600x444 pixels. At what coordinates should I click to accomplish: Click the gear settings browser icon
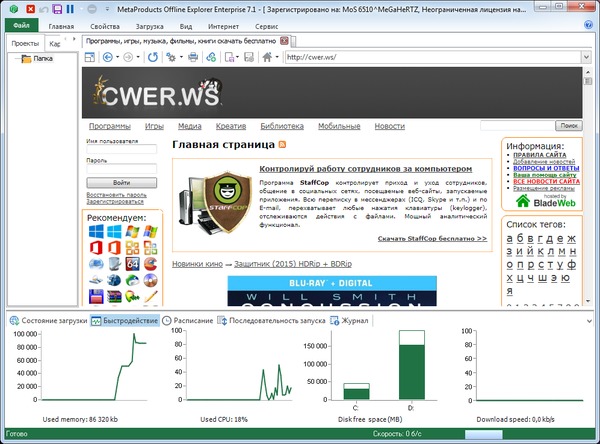click(171, 57)
